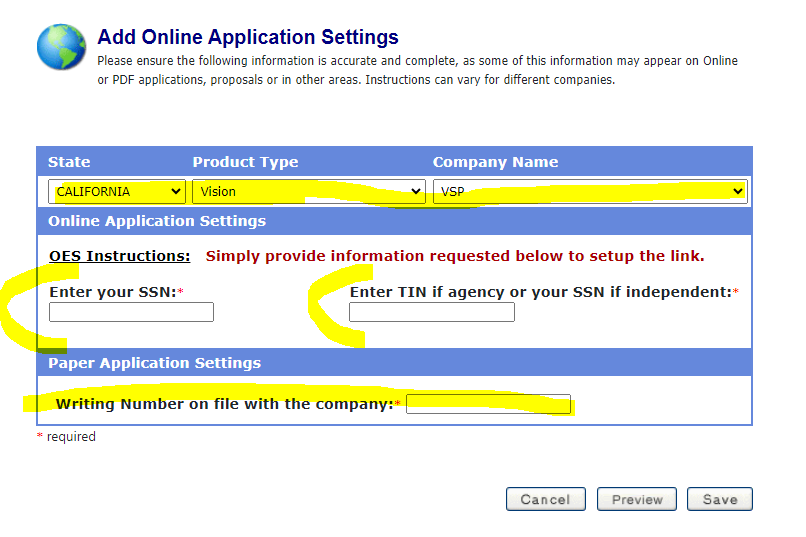Viewport: 806px width, 537px height.
Task: Open the State dropdown showing CALIFORNIA
Action: pos(117,191)
